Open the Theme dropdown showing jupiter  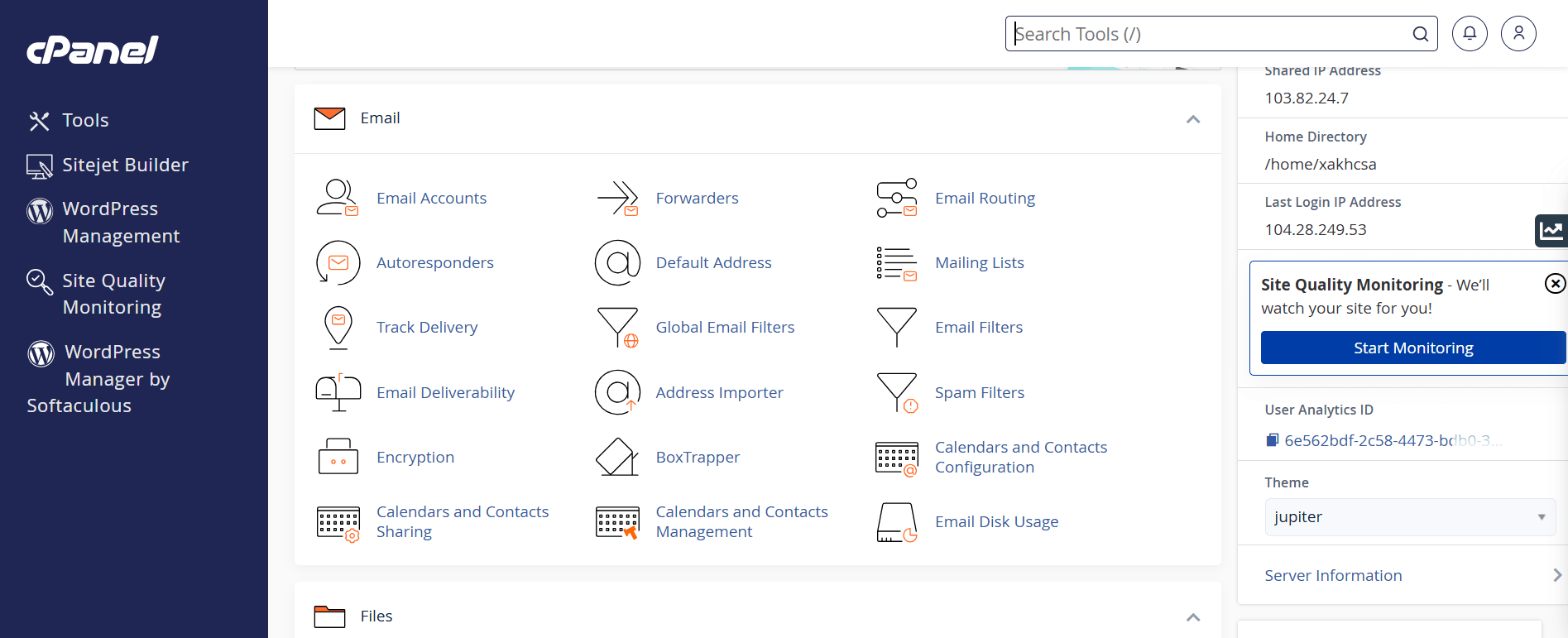pos(1409,517)
